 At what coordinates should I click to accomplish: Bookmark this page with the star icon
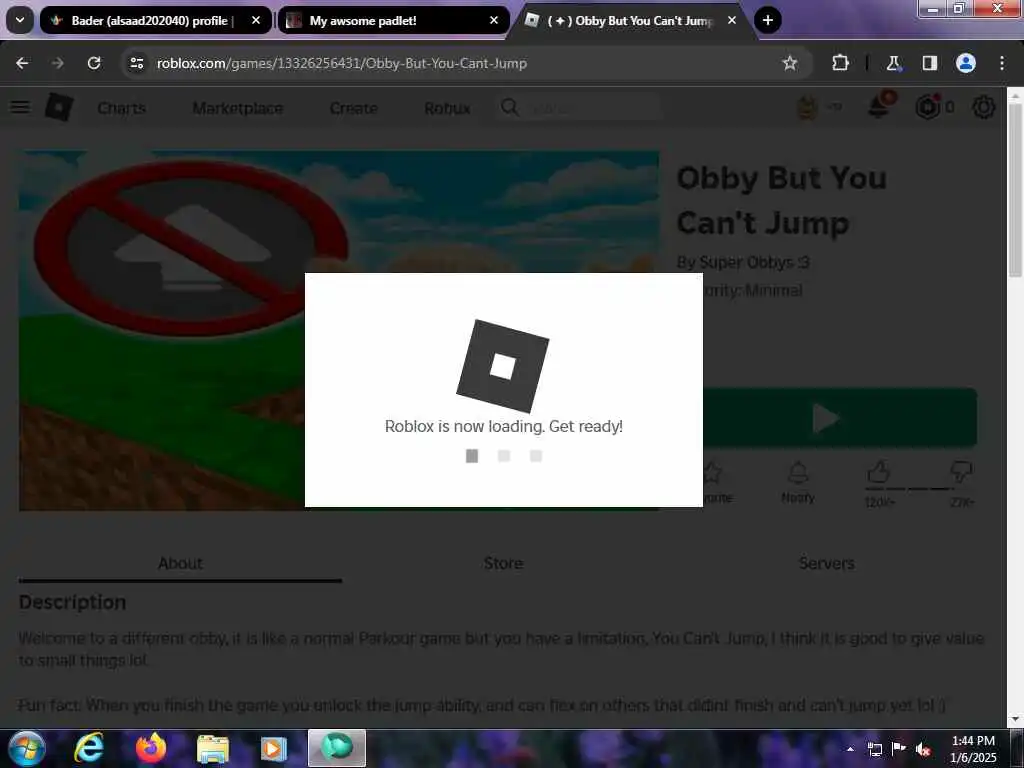[790, 63]
